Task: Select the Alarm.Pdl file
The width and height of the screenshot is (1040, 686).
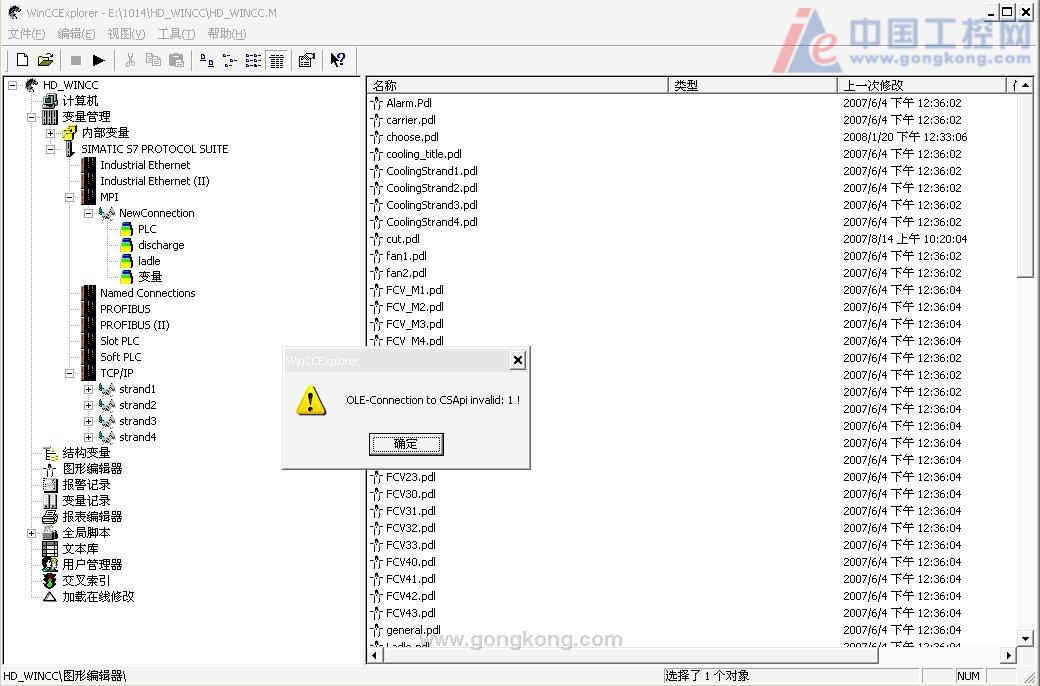Action: [x=409, y=103]
